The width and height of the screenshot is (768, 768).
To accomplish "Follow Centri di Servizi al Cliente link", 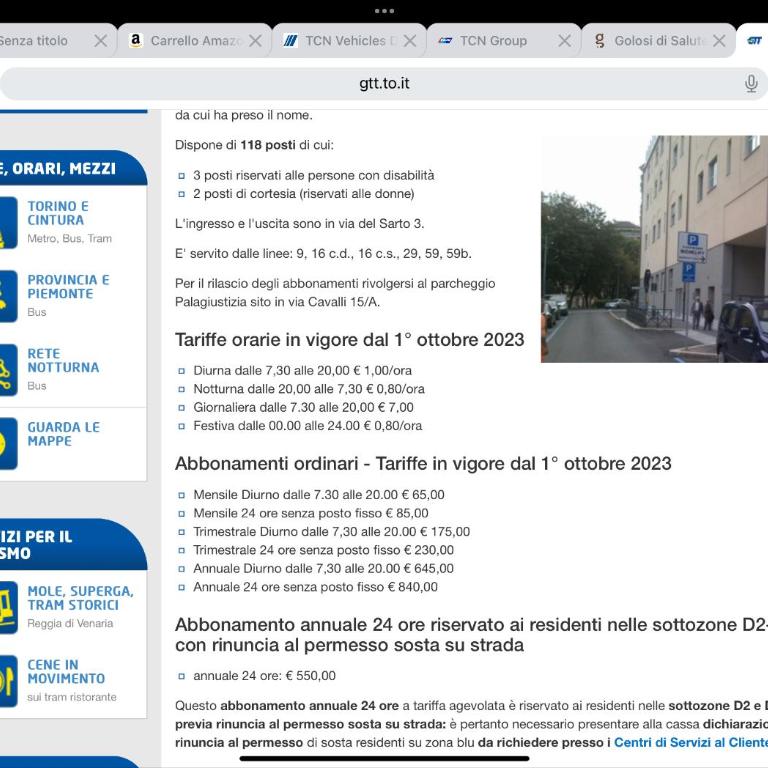I will 691,743.
